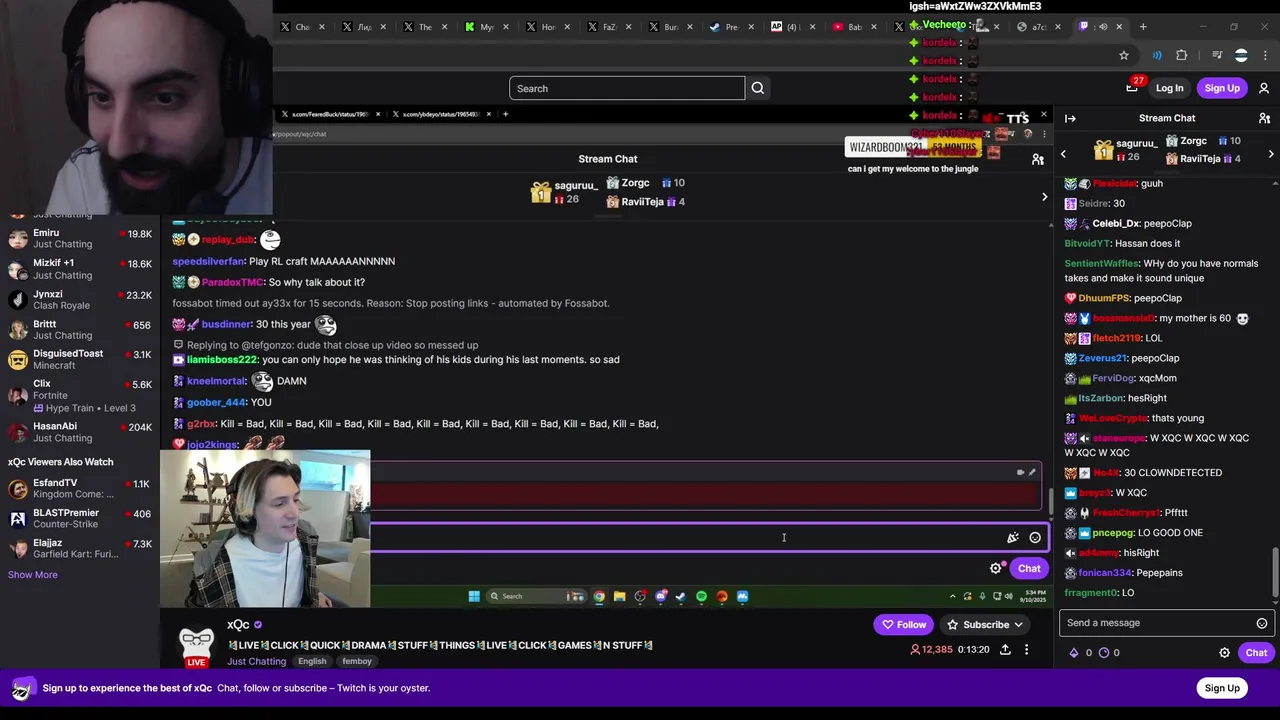The height and width of the screenshot is (720, 1280).
Task: Open a new browser tab
Action: (x=1143, y=27)
